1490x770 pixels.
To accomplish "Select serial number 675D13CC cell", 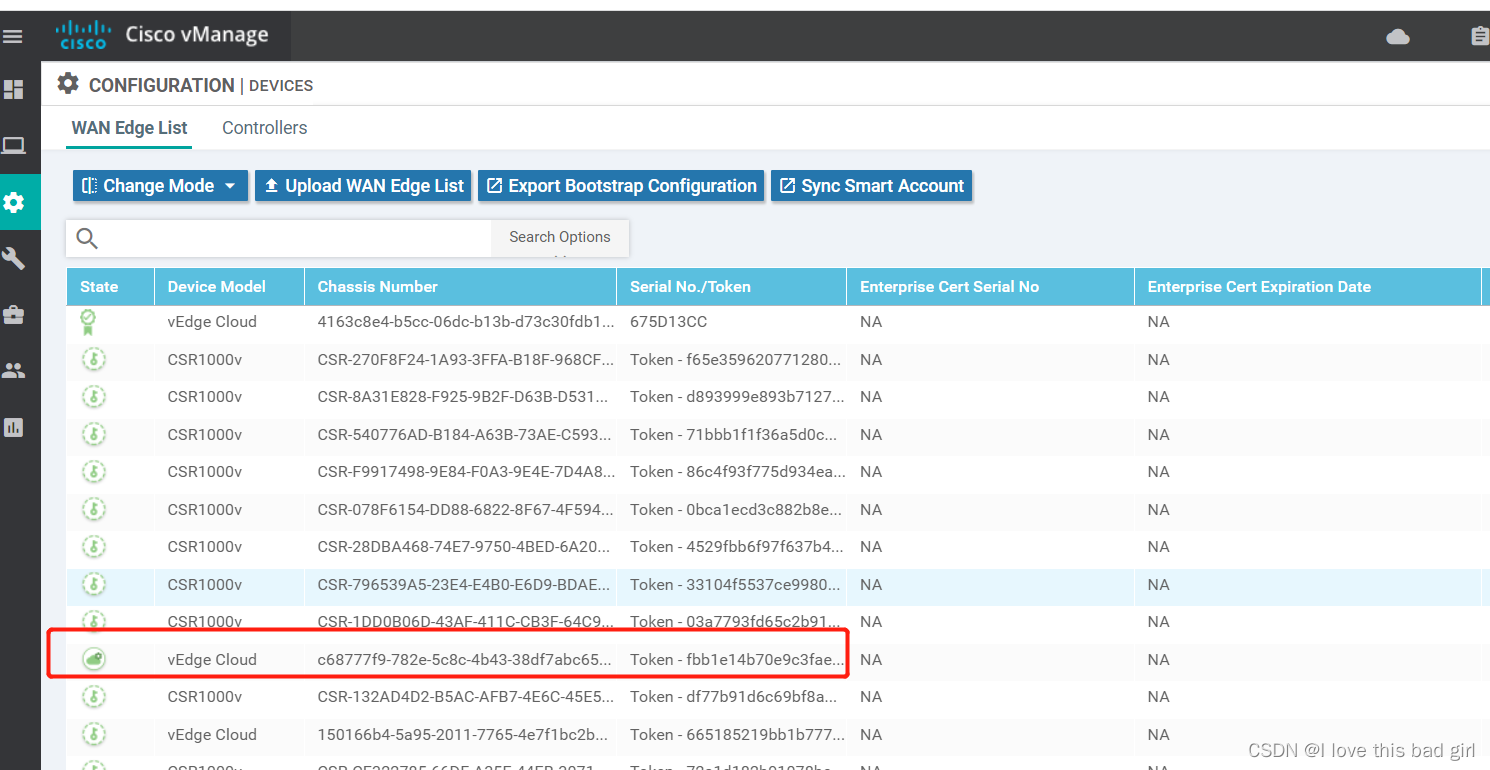I will (731, 322).
